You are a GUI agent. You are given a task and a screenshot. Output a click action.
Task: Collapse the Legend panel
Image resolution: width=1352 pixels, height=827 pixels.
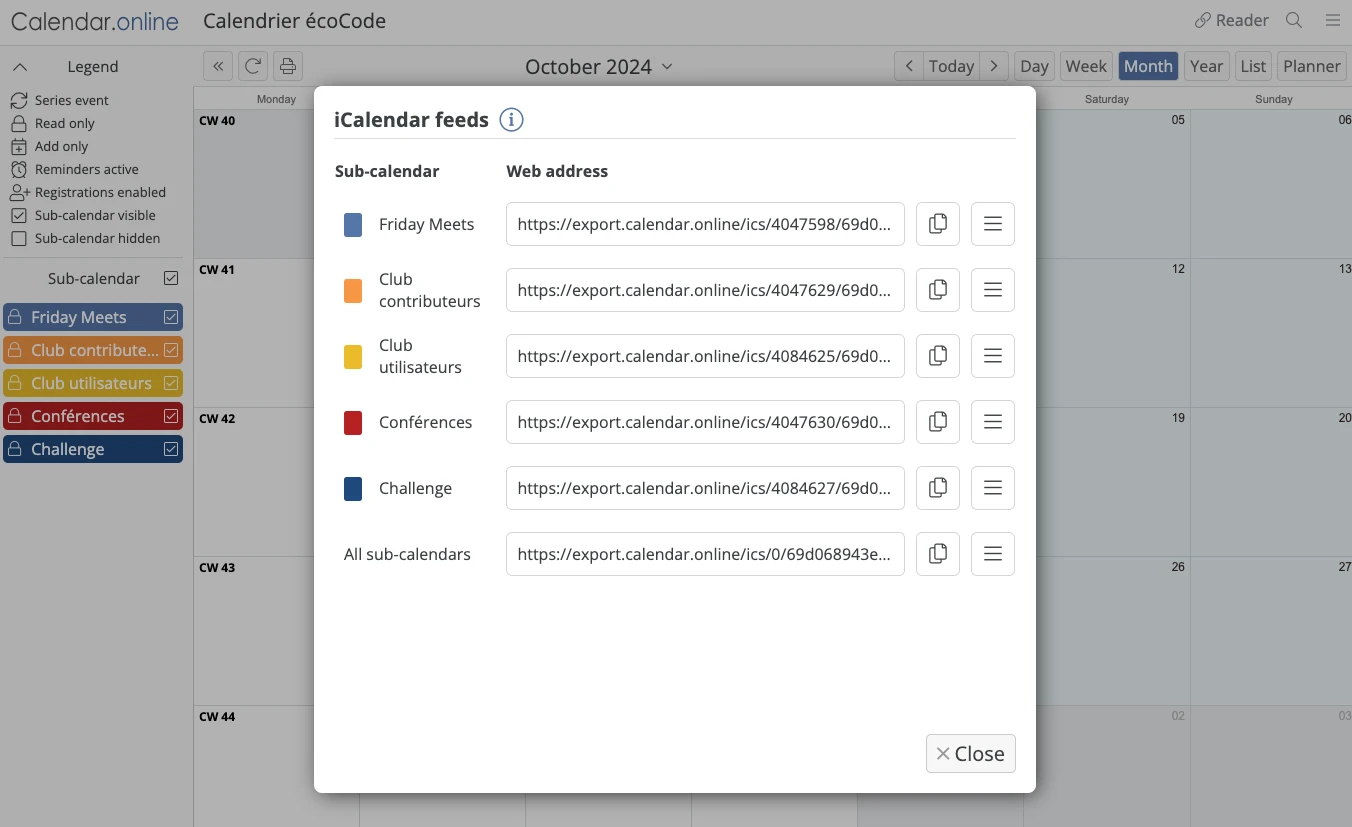pos(21,66)
